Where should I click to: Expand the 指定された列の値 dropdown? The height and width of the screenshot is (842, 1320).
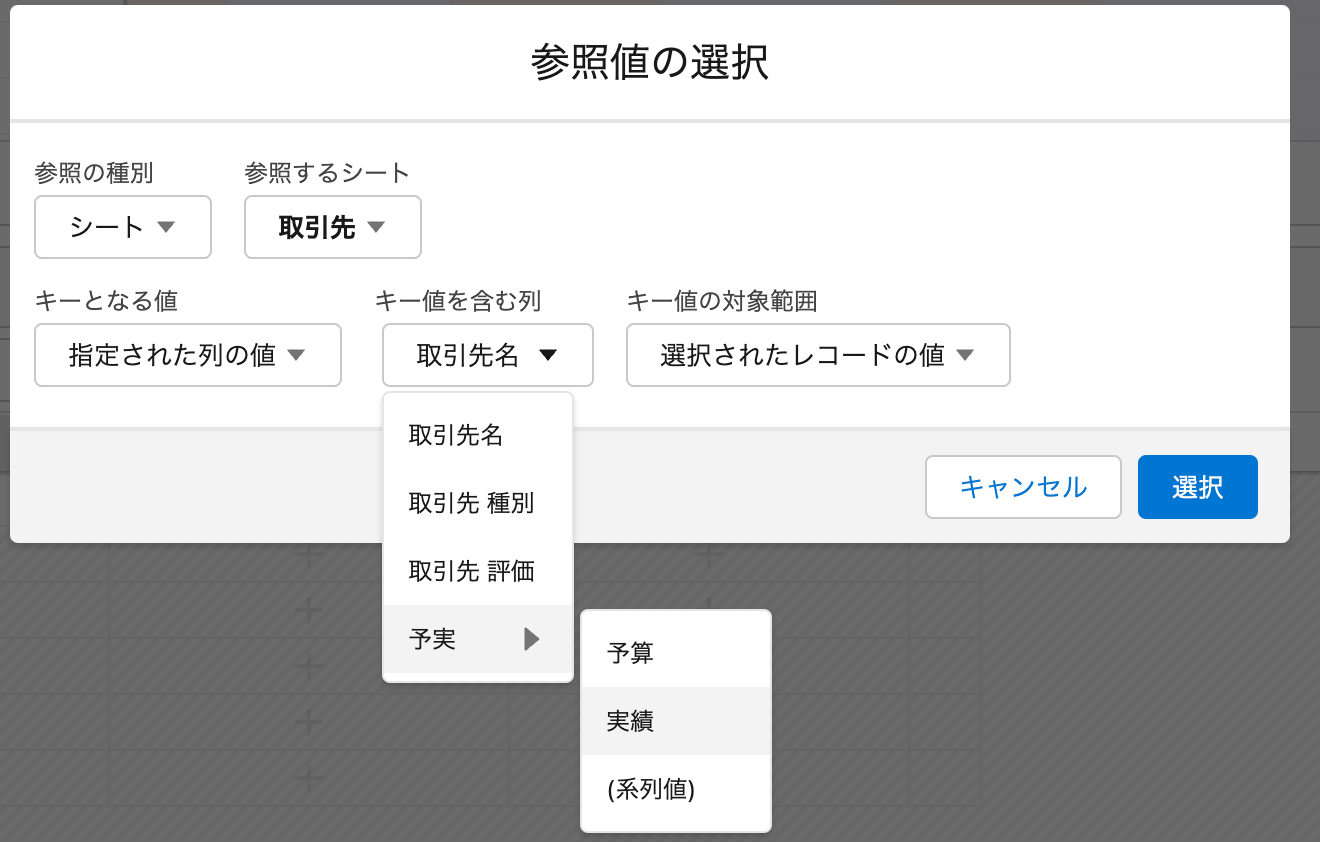[187, 355]
